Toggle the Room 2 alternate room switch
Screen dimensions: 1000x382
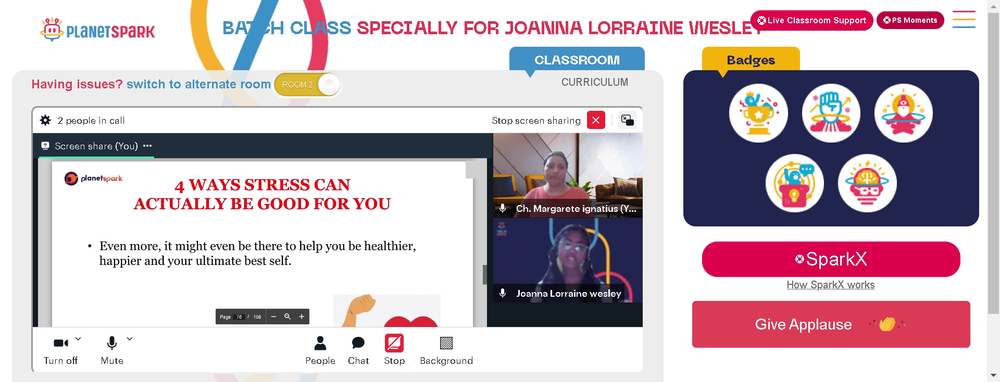pyautogui.click(x=307, y=85)
